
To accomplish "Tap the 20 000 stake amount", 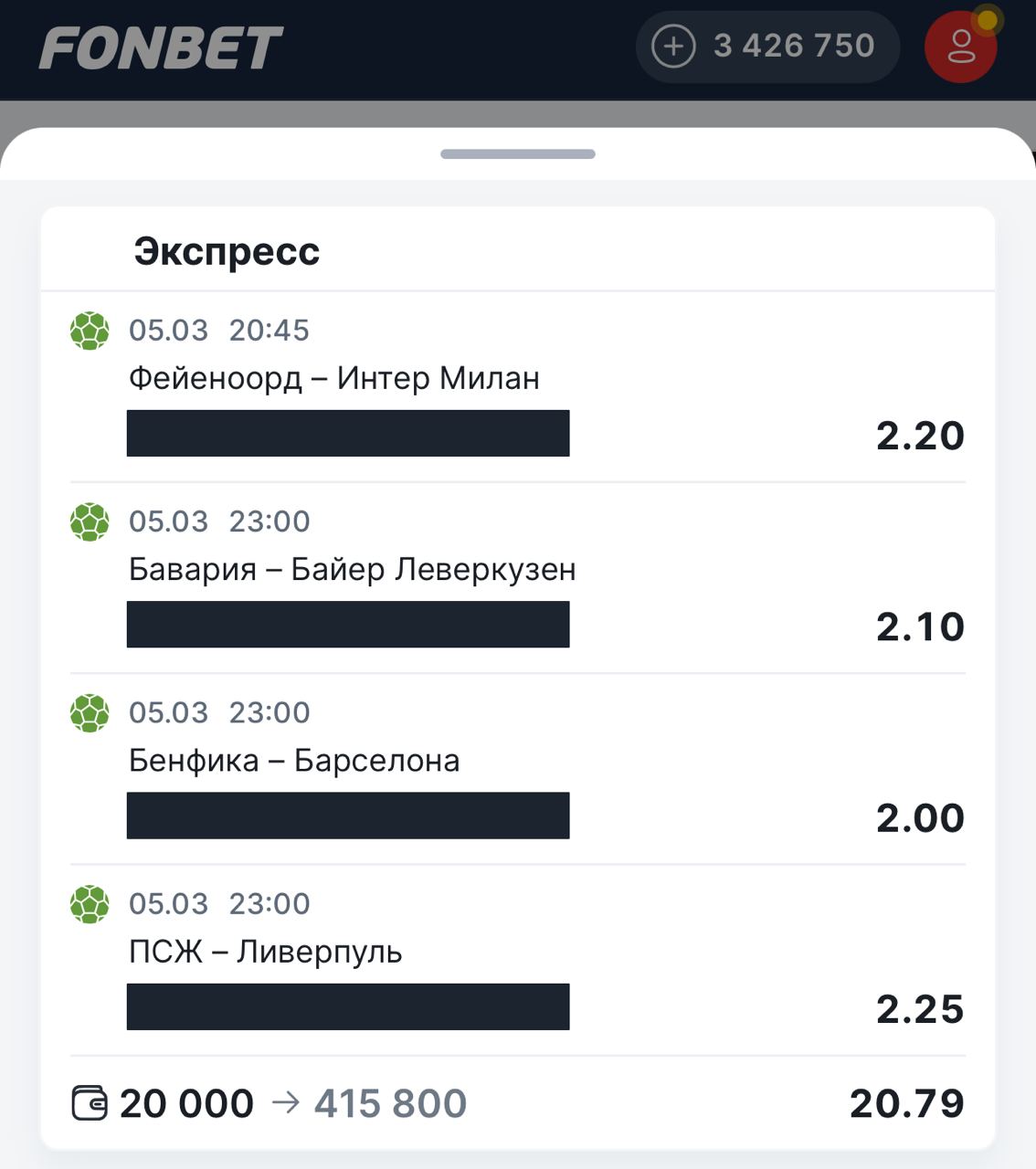I will pyautogui.click(x=187, y=1103).
